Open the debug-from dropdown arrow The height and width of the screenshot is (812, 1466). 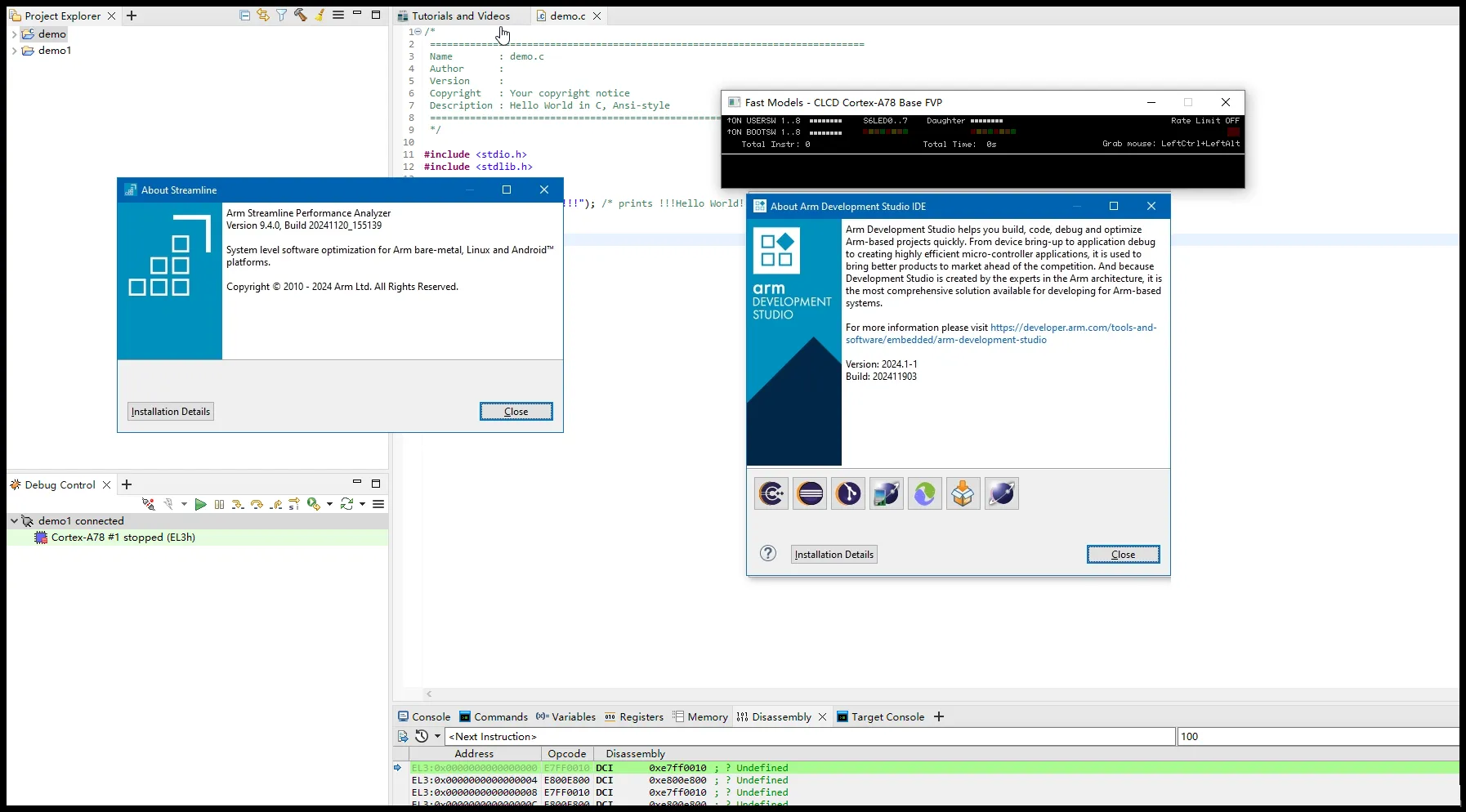coord(329,504)
